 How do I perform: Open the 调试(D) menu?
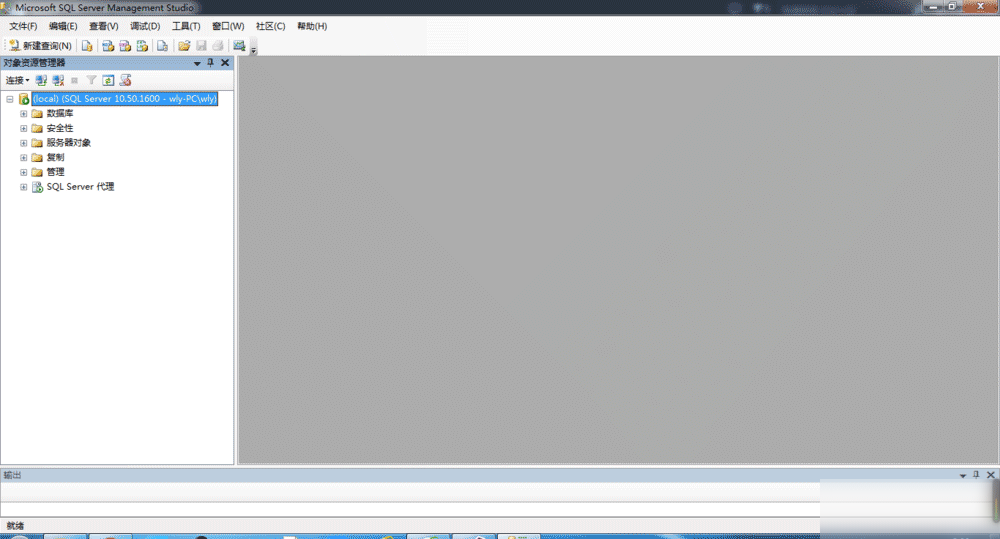click(x=145, y=26)
